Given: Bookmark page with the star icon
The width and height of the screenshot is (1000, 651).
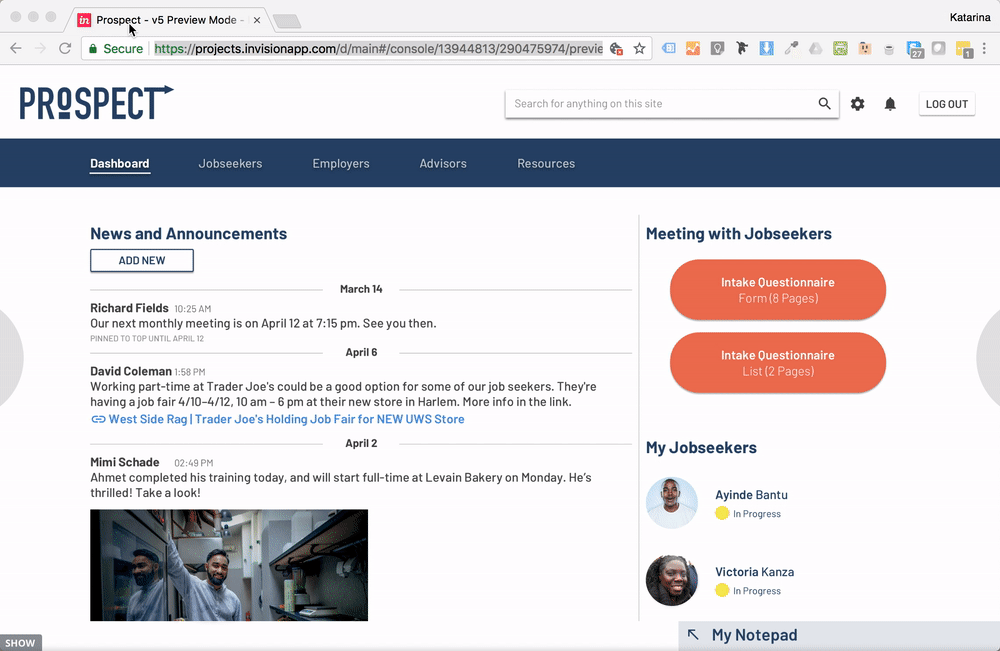Looking at the screenshot, I should (639, 48).
